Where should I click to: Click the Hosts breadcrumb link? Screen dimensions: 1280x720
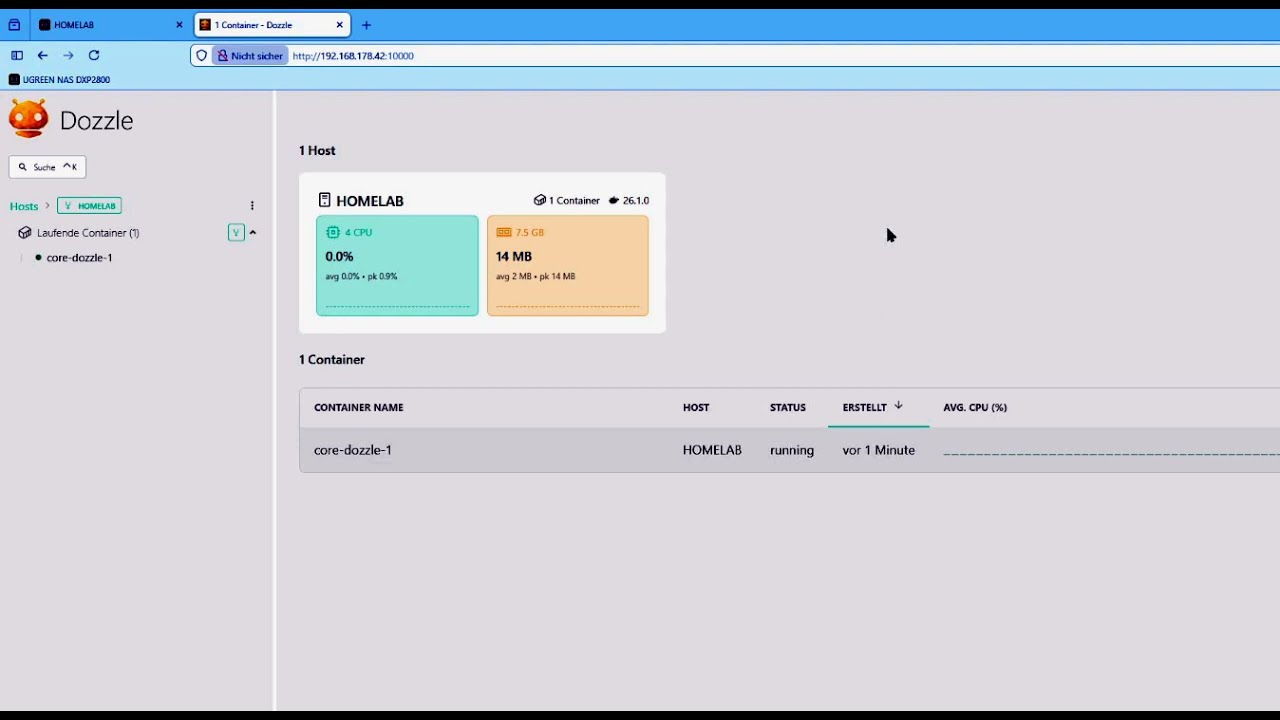point(24,206)
